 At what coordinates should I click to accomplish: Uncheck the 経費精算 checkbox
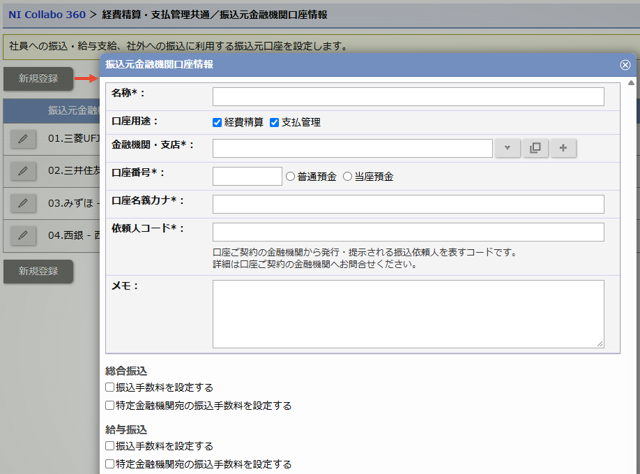point(217,122)
